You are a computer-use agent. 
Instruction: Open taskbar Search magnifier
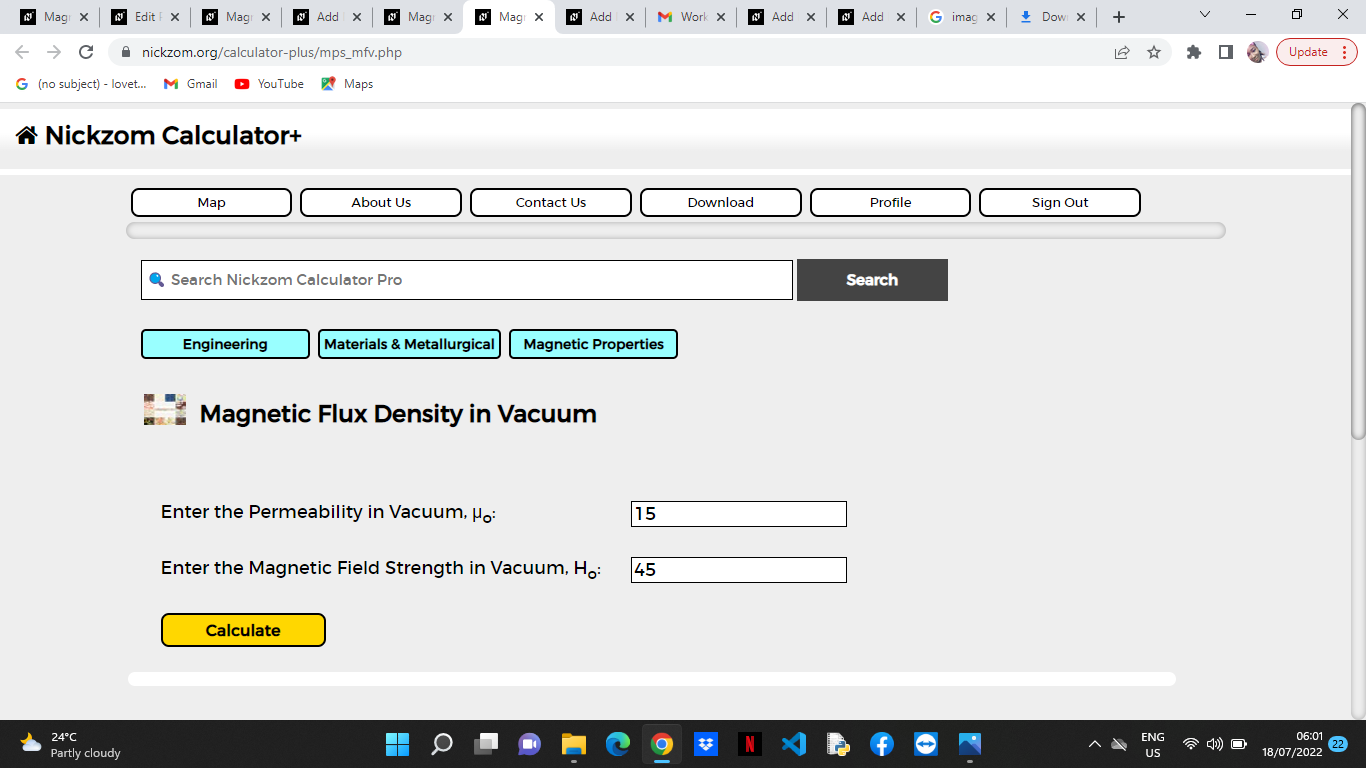442,744
